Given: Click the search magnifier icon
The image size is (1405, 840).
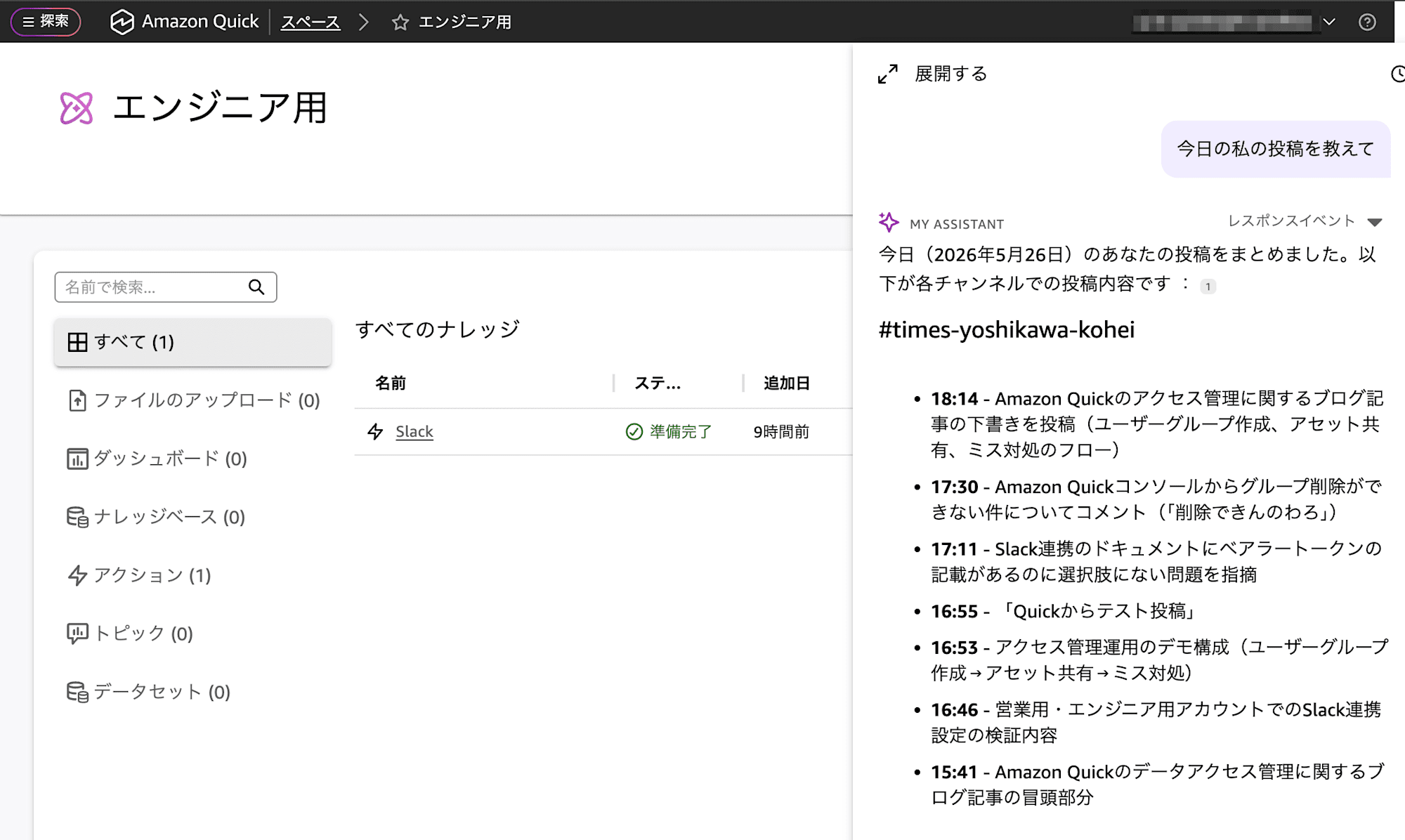Looking at the screenshot, I should pos(256,287).
